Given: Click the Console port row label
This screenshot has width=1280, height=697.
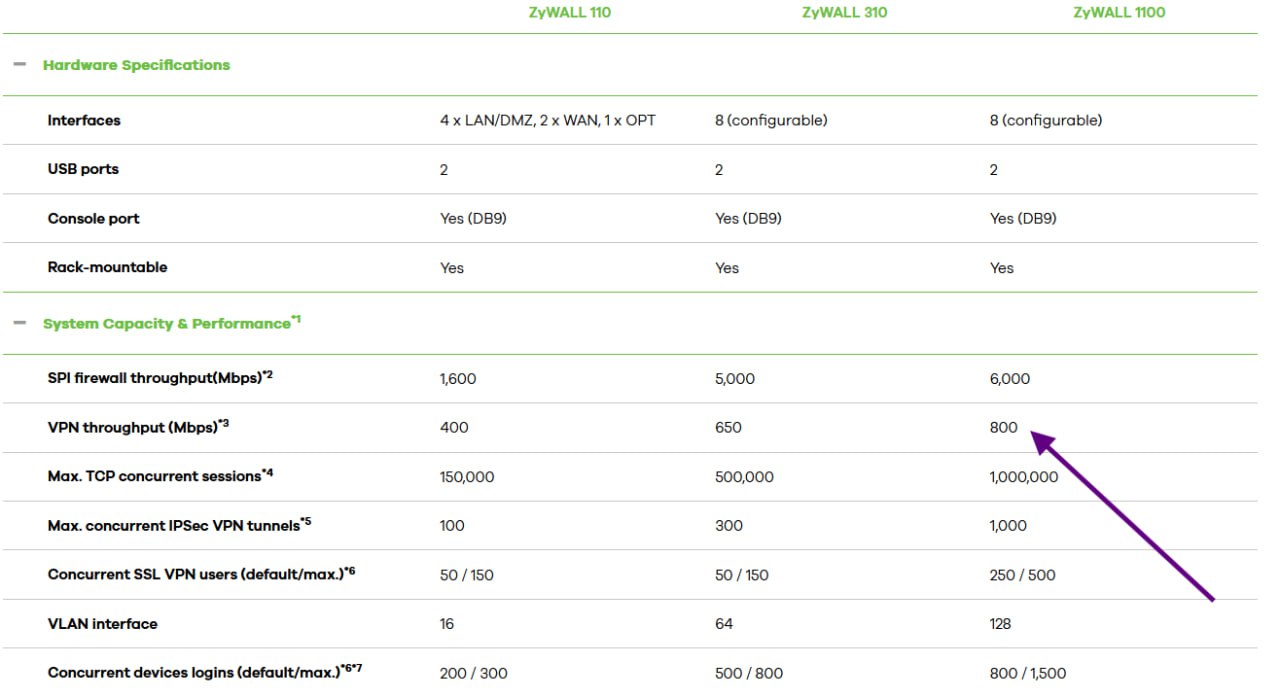Looking at the screenshot, I should coord(93,218).
